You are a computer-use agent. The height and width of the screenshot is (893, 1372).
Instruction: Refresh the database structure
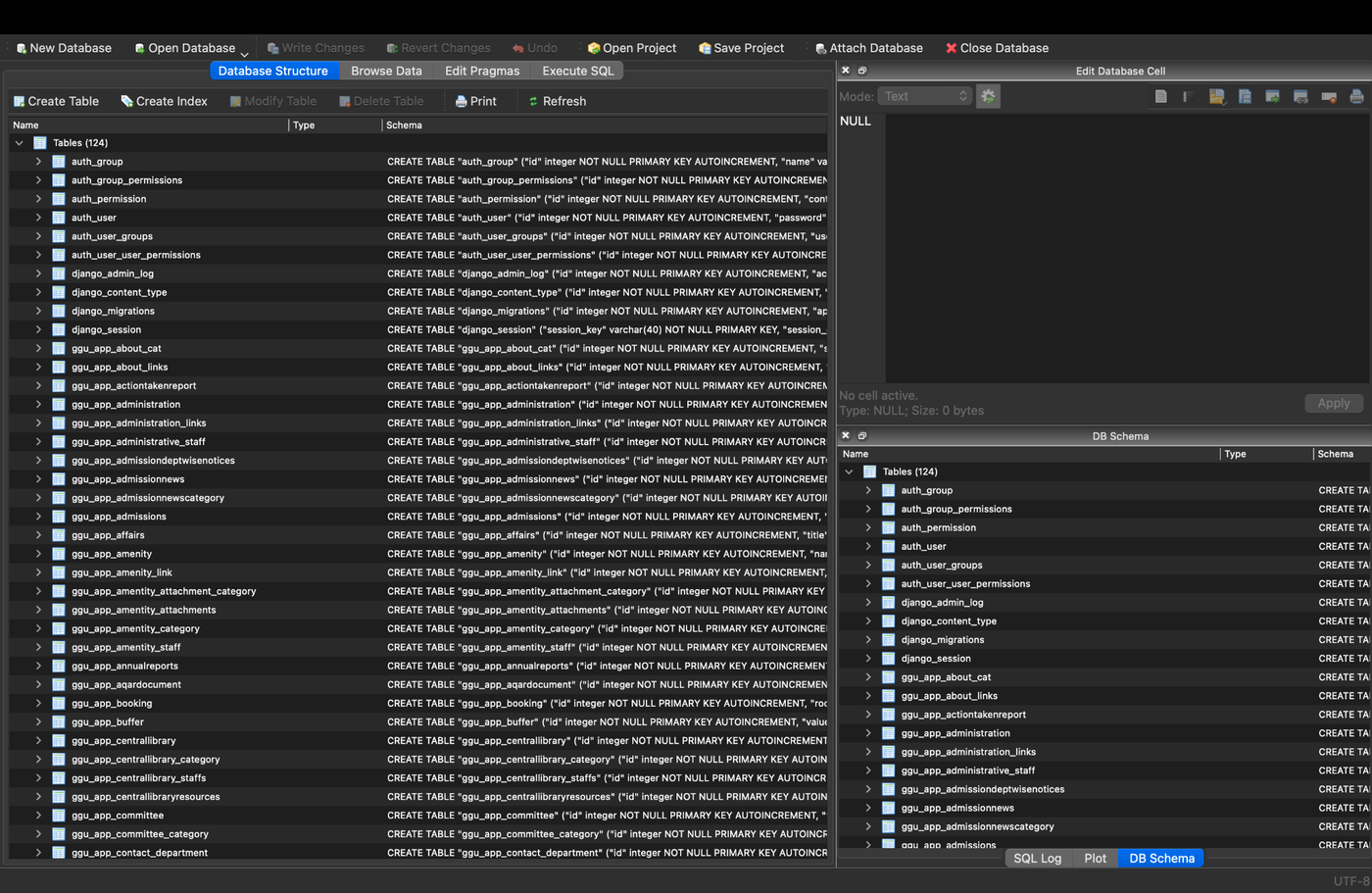(557, 101)
